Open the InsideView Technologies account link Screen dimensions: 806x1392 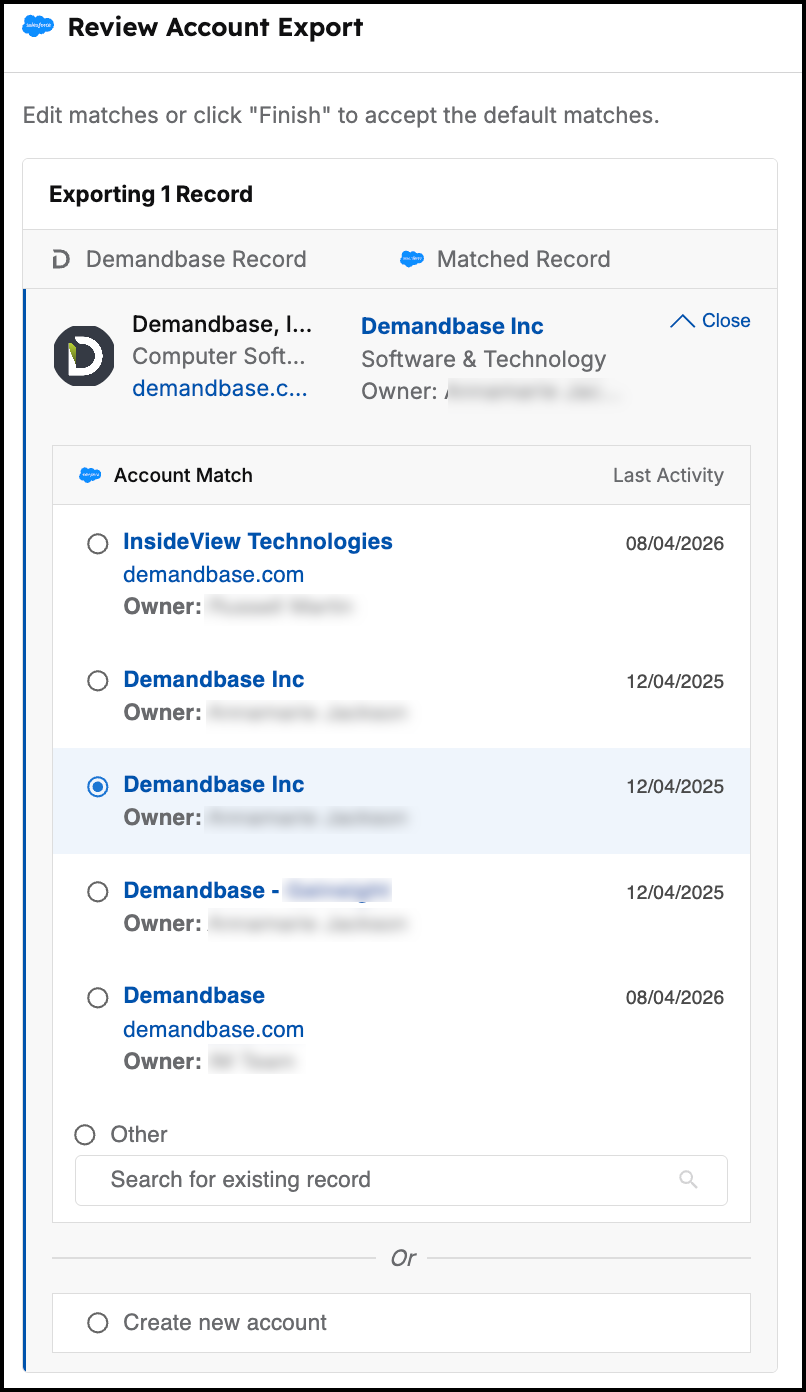click(258, 542)
